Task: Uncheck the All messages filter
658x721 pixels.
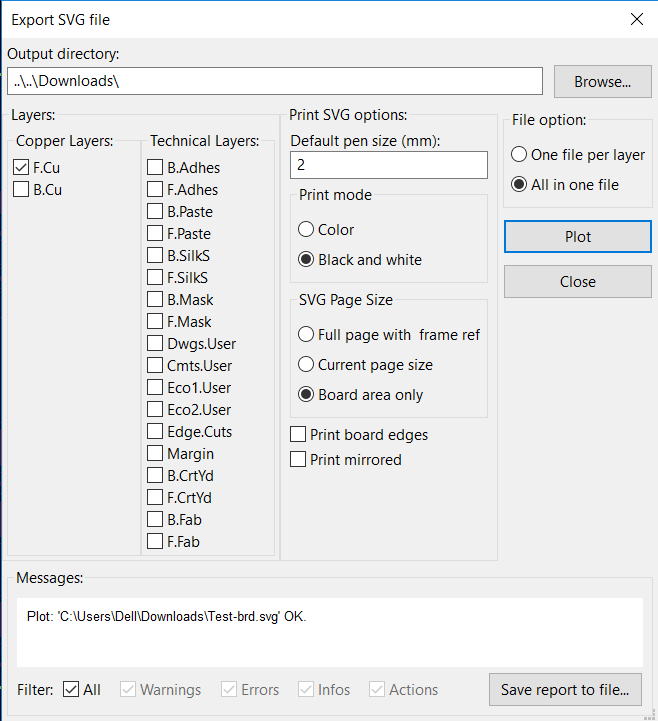Action: (72, 690)
